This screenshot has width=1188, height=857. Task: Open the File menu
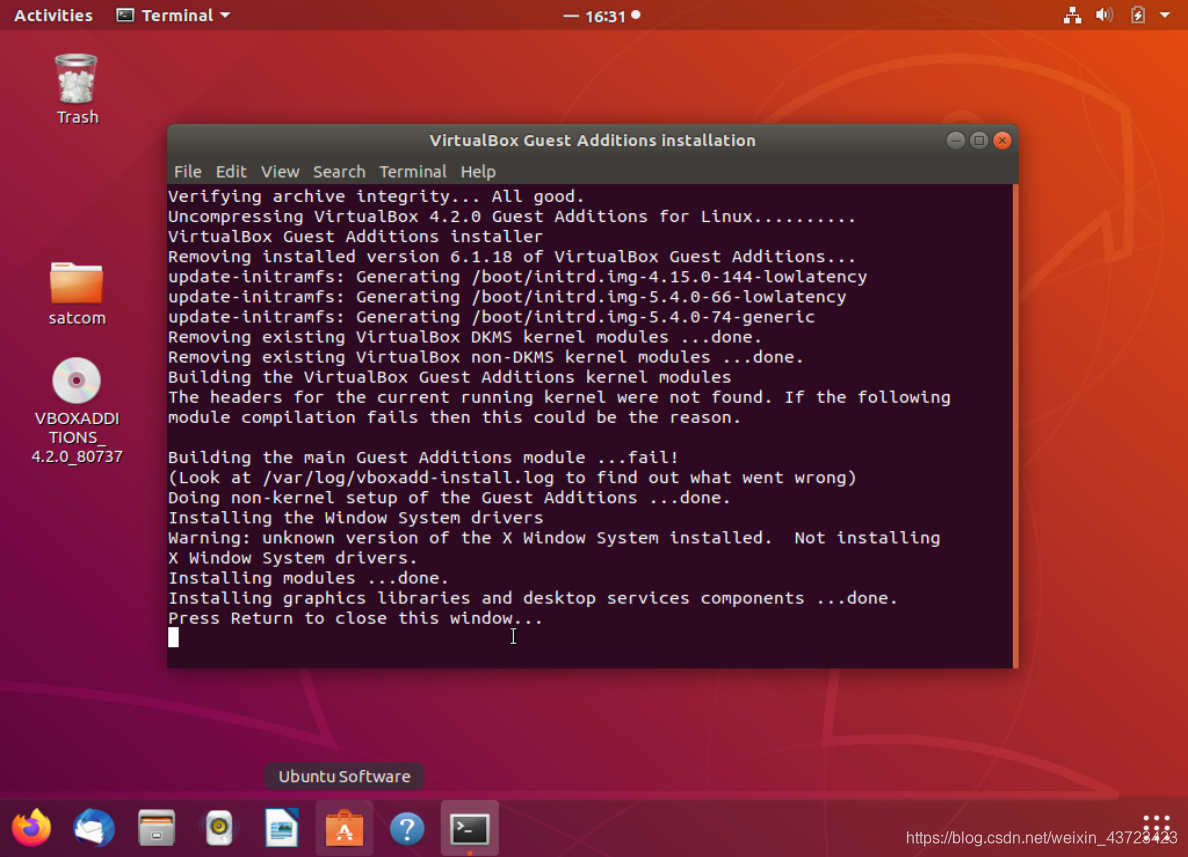click(187, 172)
